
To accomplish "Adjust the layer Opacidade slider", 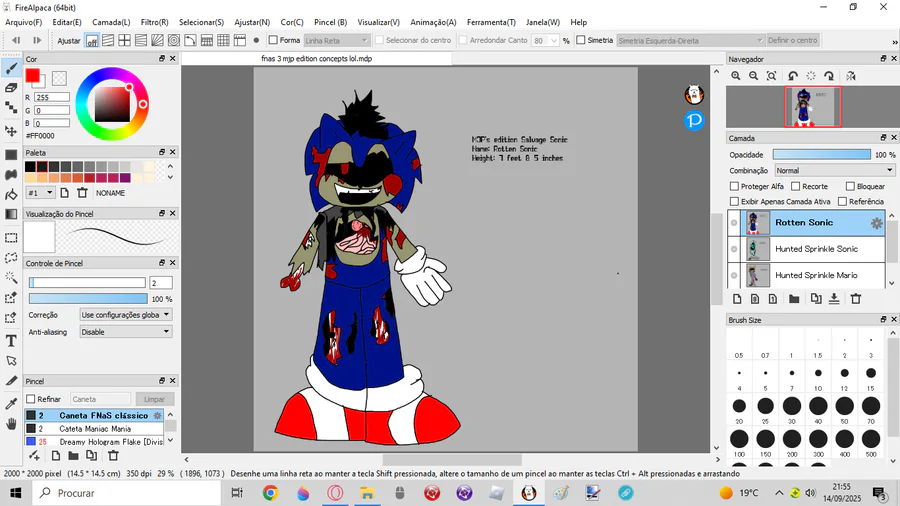I will point(821,155).
